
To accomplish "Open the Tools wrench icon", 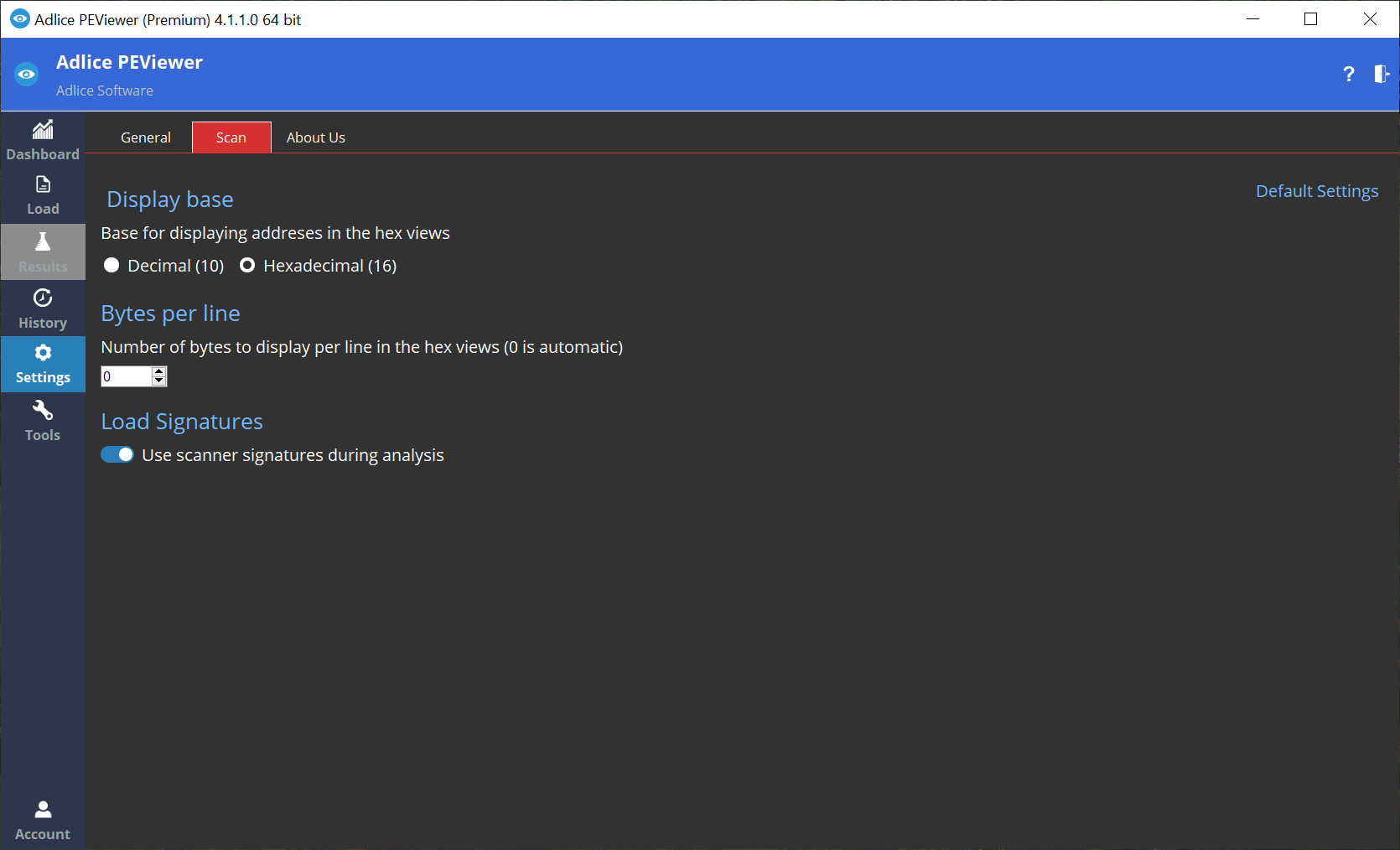I will 43,411.
